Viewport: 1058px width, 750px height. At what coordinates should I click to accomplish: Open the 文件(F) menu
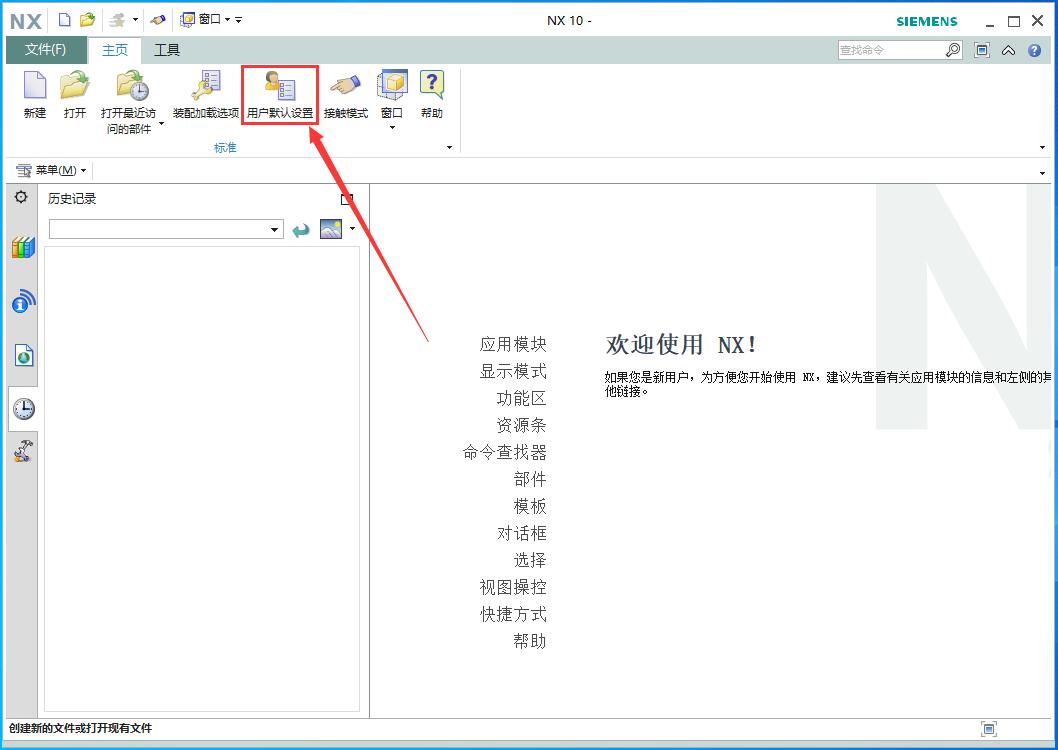tap(46, 50)
